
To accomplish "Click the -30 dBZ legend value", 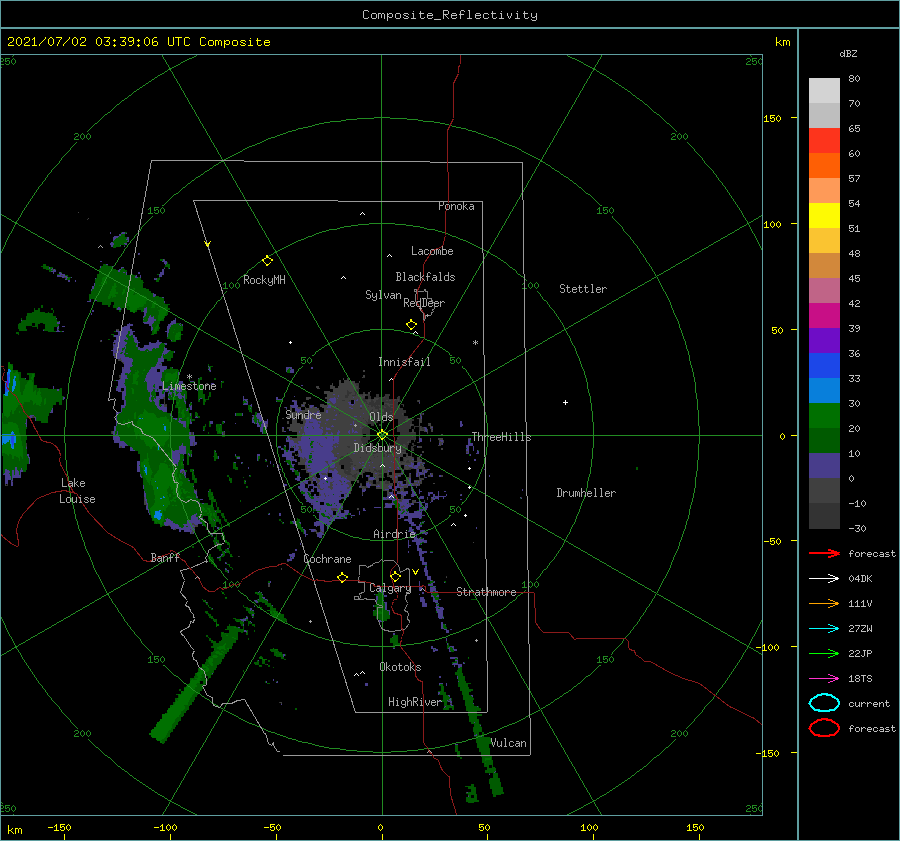I will click(857, 528).
